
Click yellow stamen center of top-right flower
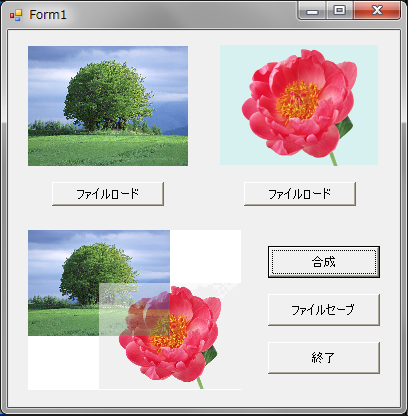[297, 99]
